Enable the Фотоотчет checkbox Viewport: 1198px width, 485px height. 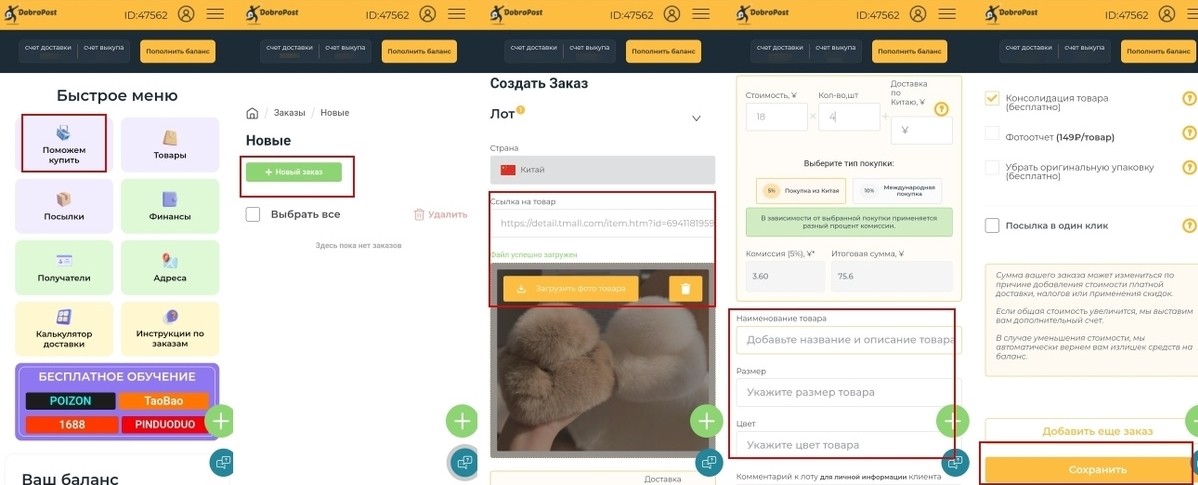point(992,133)
